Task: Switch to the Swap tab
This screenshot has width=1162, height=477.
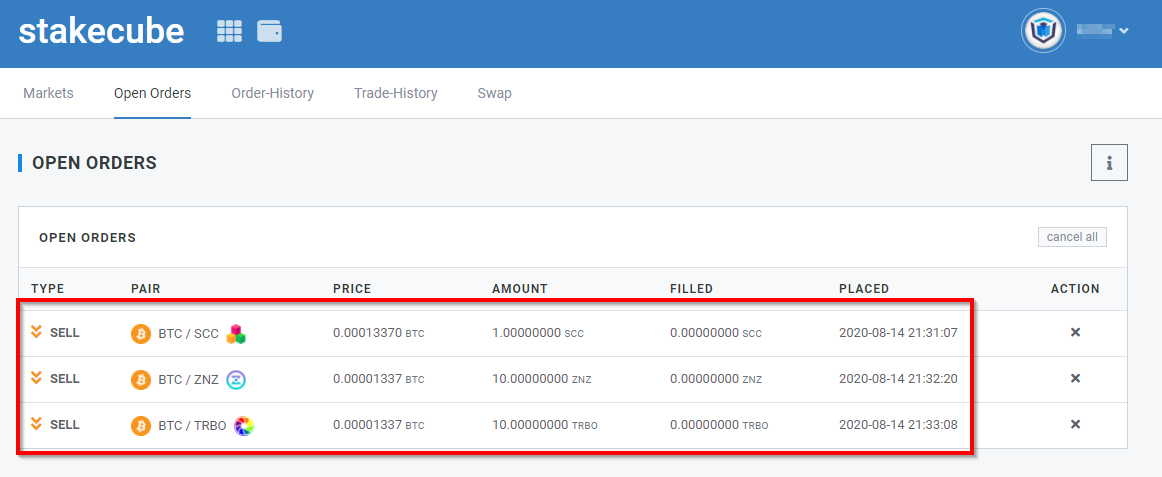Action: point(494,93)
